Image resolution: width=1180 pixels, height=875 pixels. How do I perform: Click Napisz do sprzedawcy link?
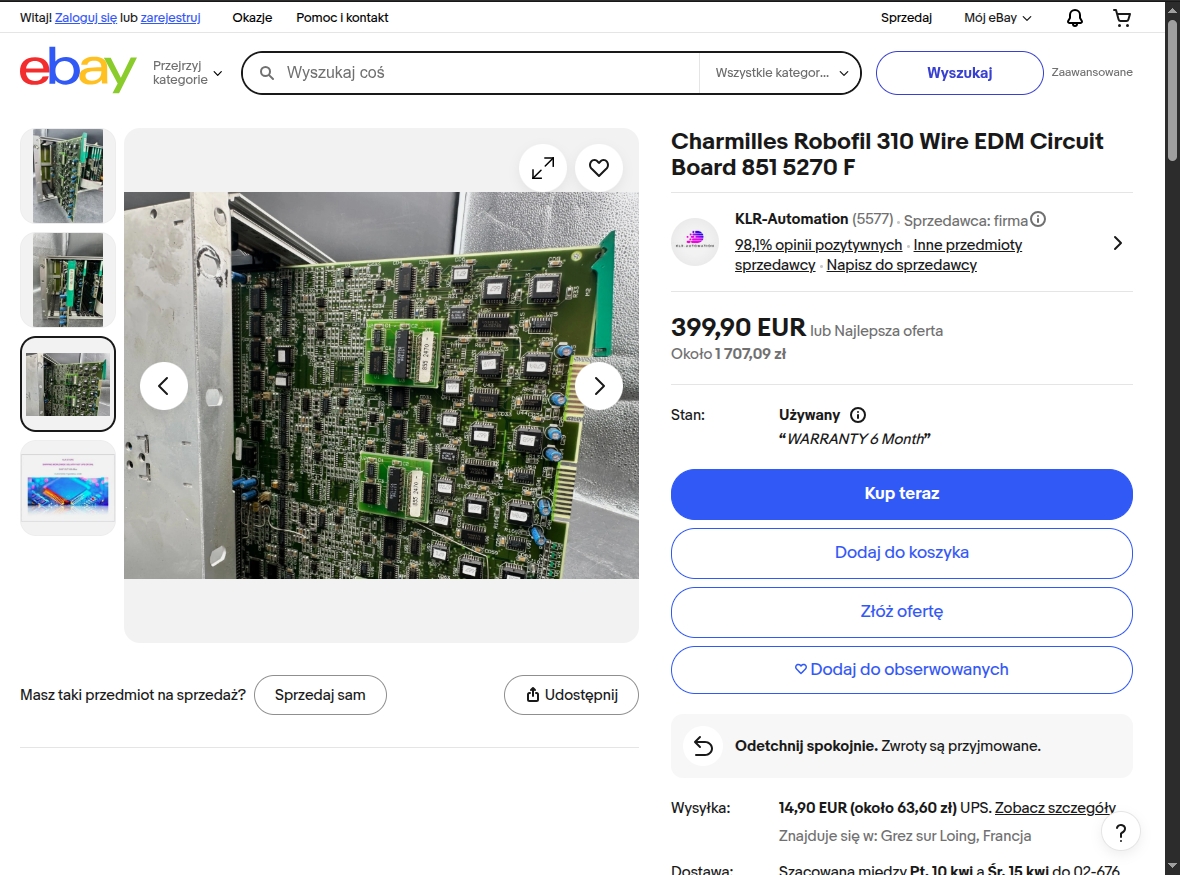902,266
